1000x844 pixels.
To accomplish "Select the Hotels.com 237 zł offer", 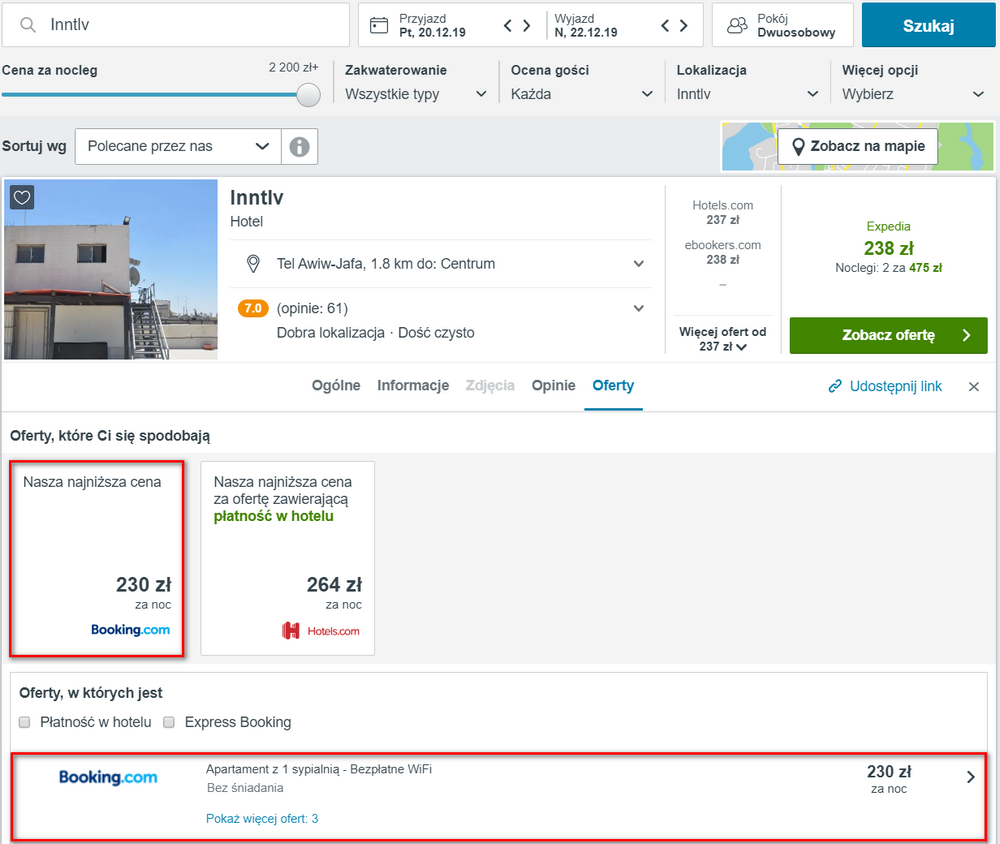I will point(723,212).
